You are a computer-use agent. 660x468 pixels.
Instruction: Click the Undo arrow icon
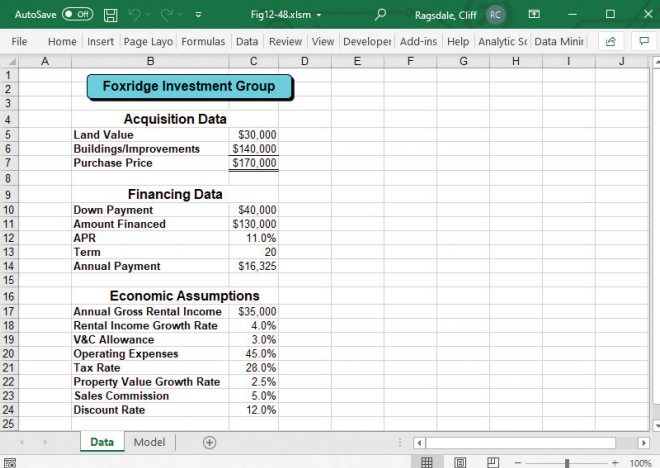tap(135, 15)
